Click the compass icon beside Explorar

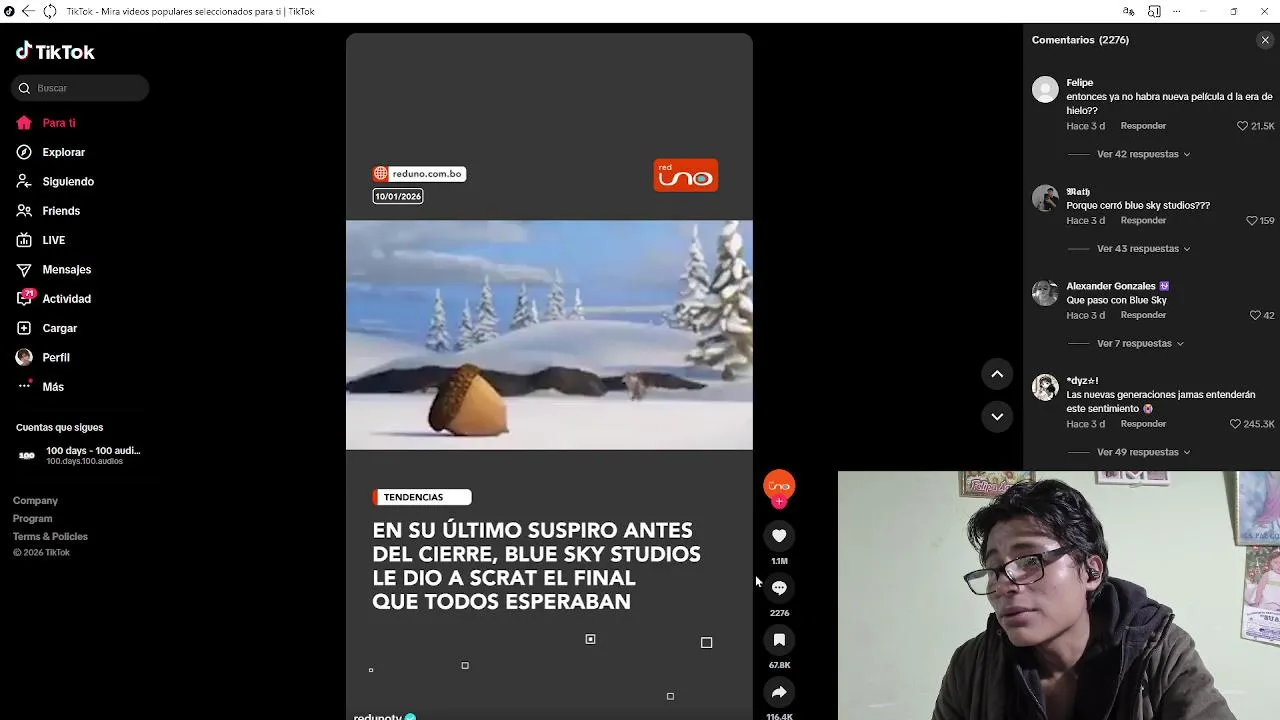coord(24,152)
